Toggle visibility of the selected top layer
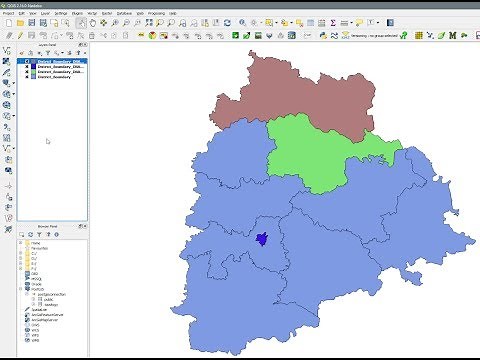This screenshot has width=480, height=360. pyautogui.click(x=27, y=62)
